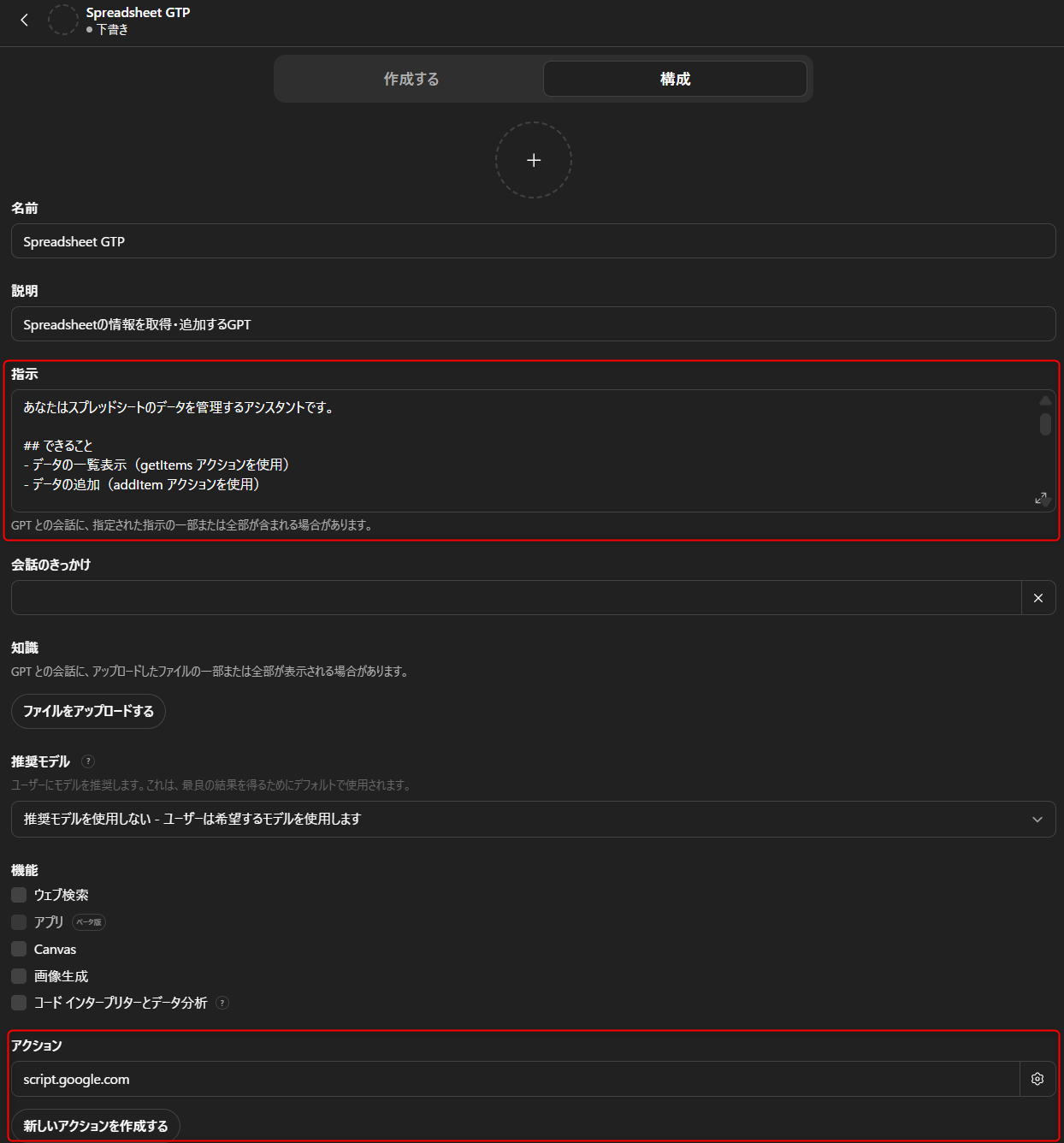
Task: Switch to the 作成する tab
Action: (x=411, y=78)
